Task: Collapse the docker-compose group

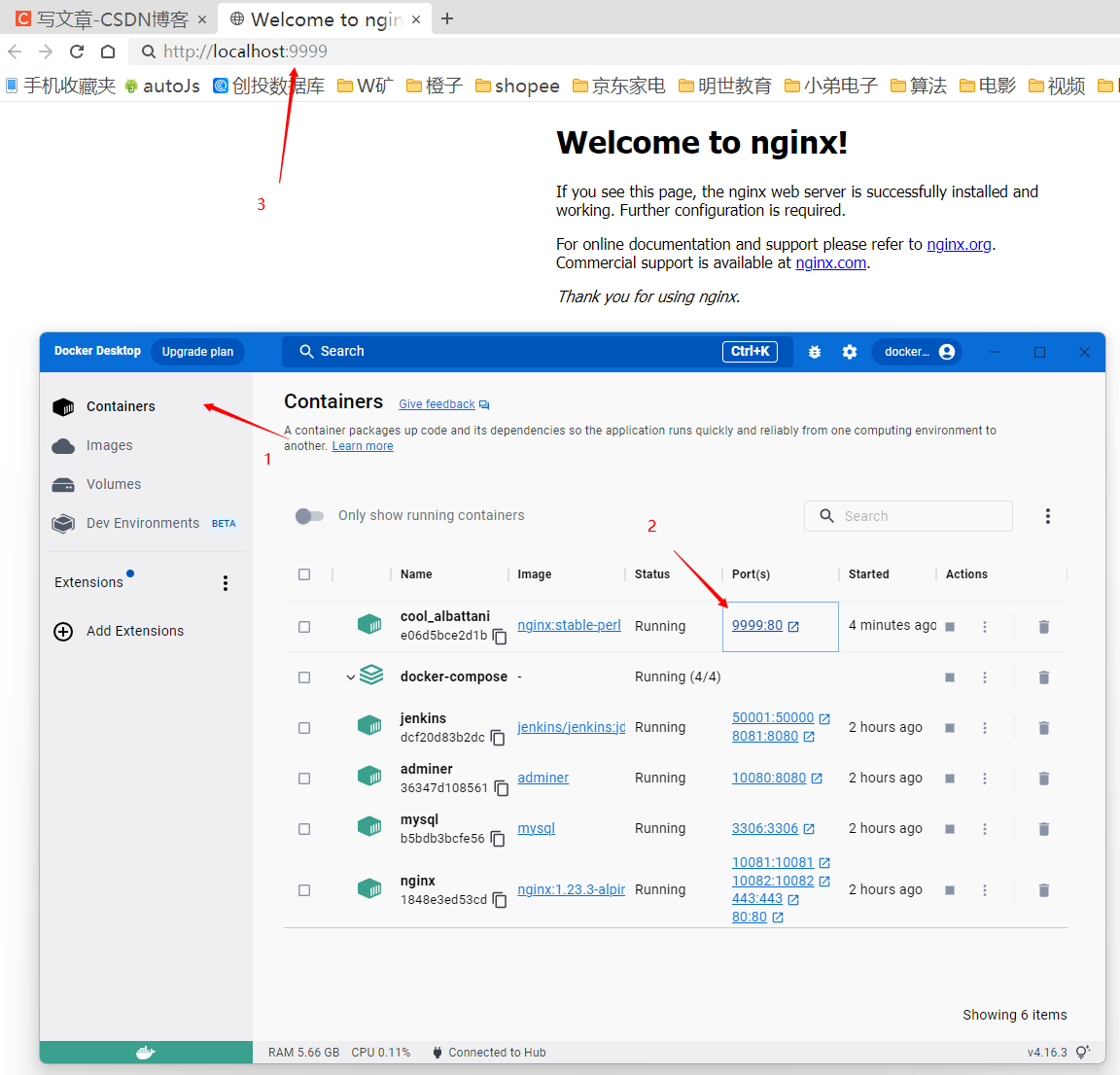Action: (x=351, y=677)
